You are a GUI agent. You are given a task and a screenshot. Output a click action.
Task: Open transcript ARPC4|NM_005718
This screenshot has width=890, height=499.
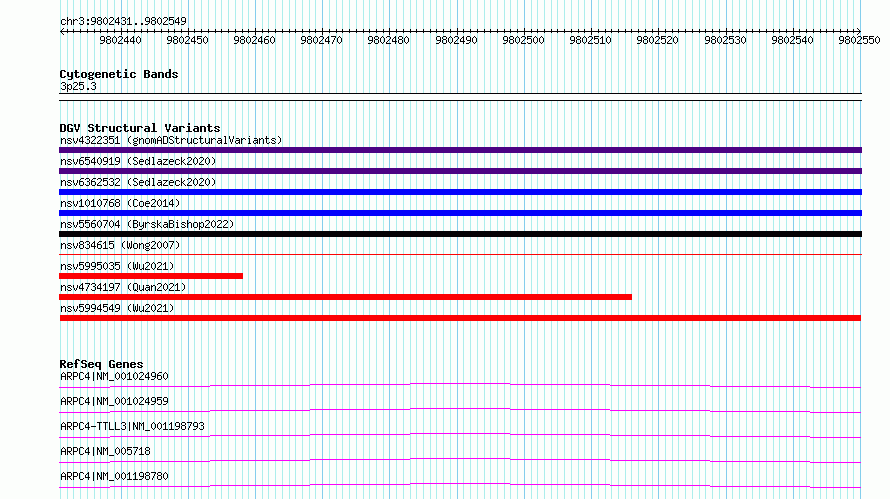point(105,451)
